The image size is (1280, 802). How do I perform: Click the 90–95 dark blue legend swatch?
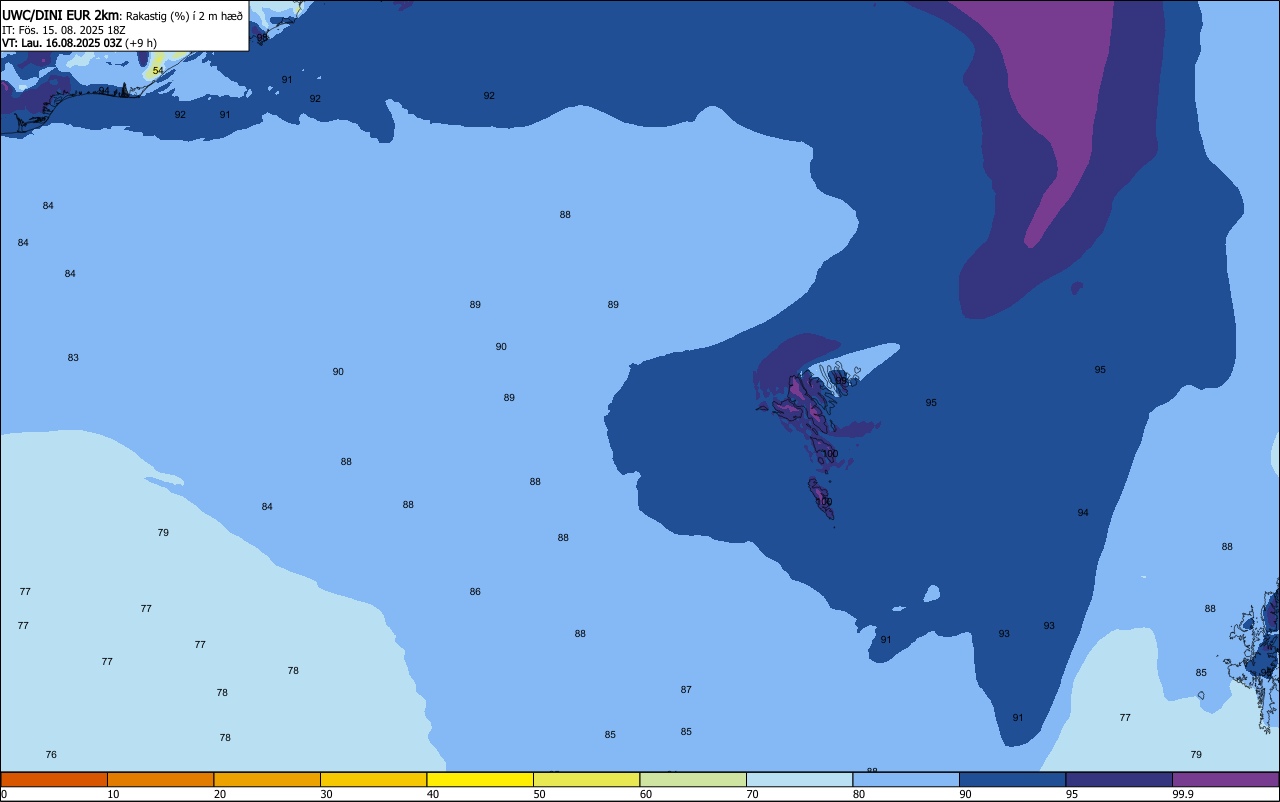coord(1012,779)
